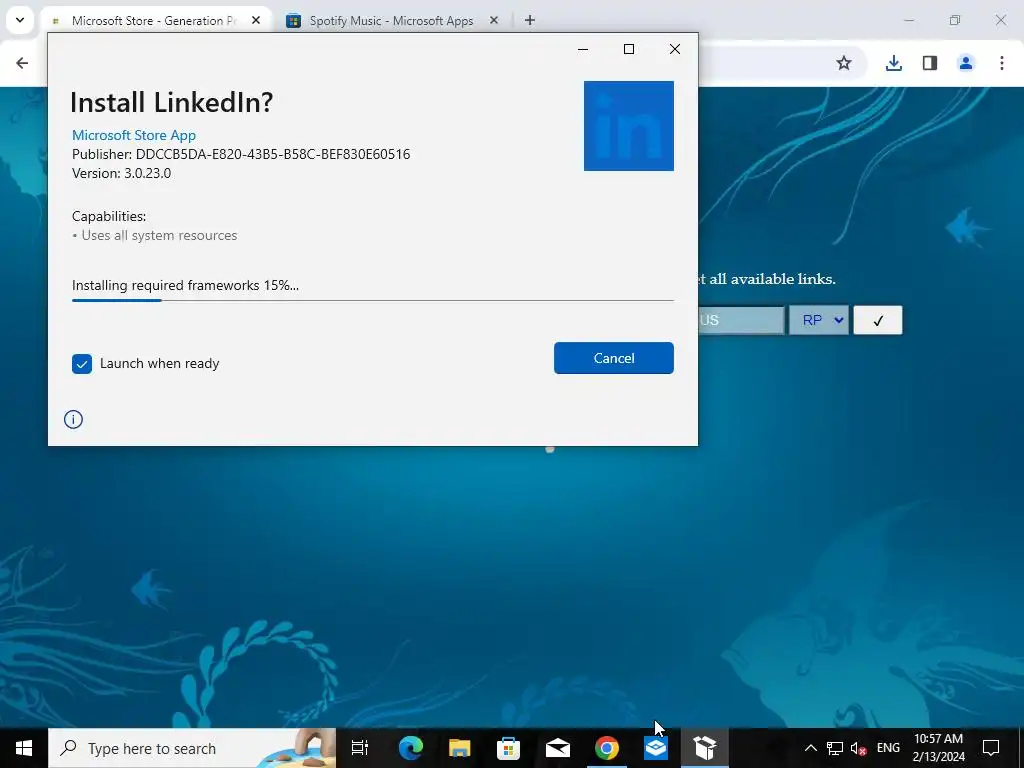The image size is (1024, 768).
Task: Click the LinkedIn app logo in installer
Action: 628,125
